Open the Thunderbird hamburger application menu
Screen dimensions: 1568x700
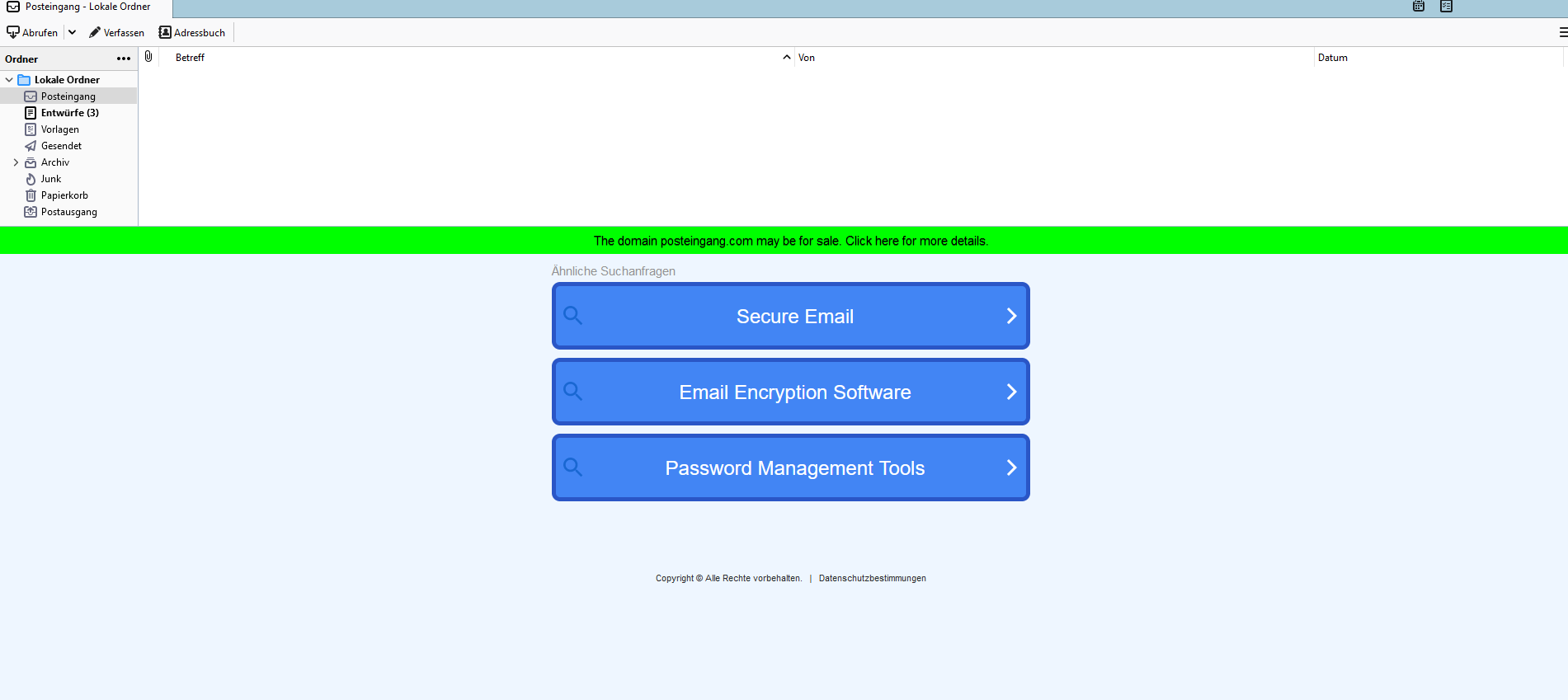click(x=1562, y=32)
